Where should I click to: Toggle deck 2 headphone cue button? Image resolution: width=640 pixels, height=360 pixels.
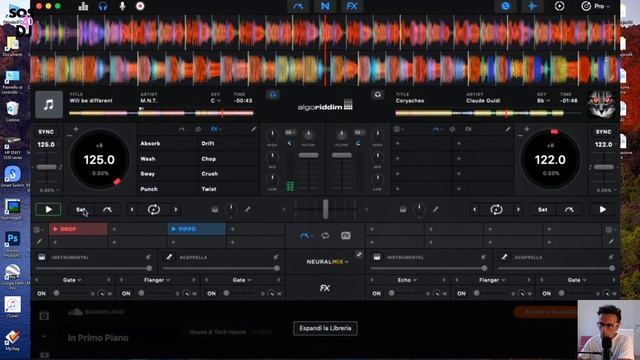pos(378,95)
